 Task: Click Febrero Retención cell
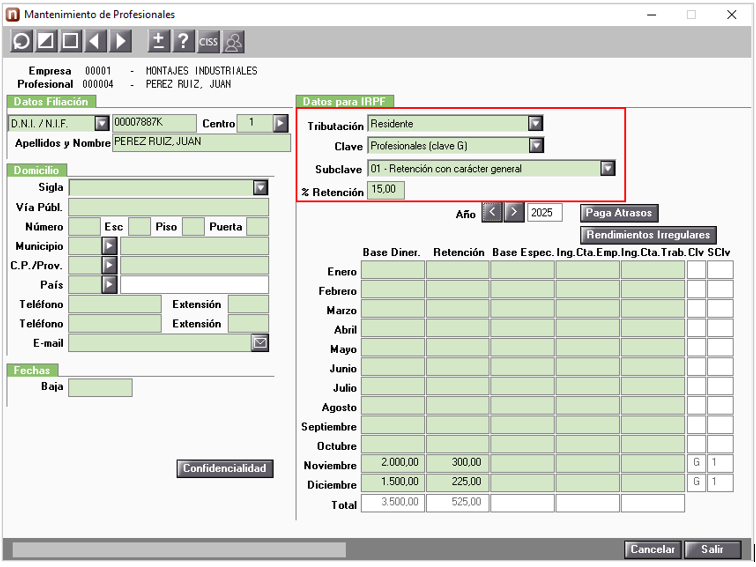(x=458, y=289)
